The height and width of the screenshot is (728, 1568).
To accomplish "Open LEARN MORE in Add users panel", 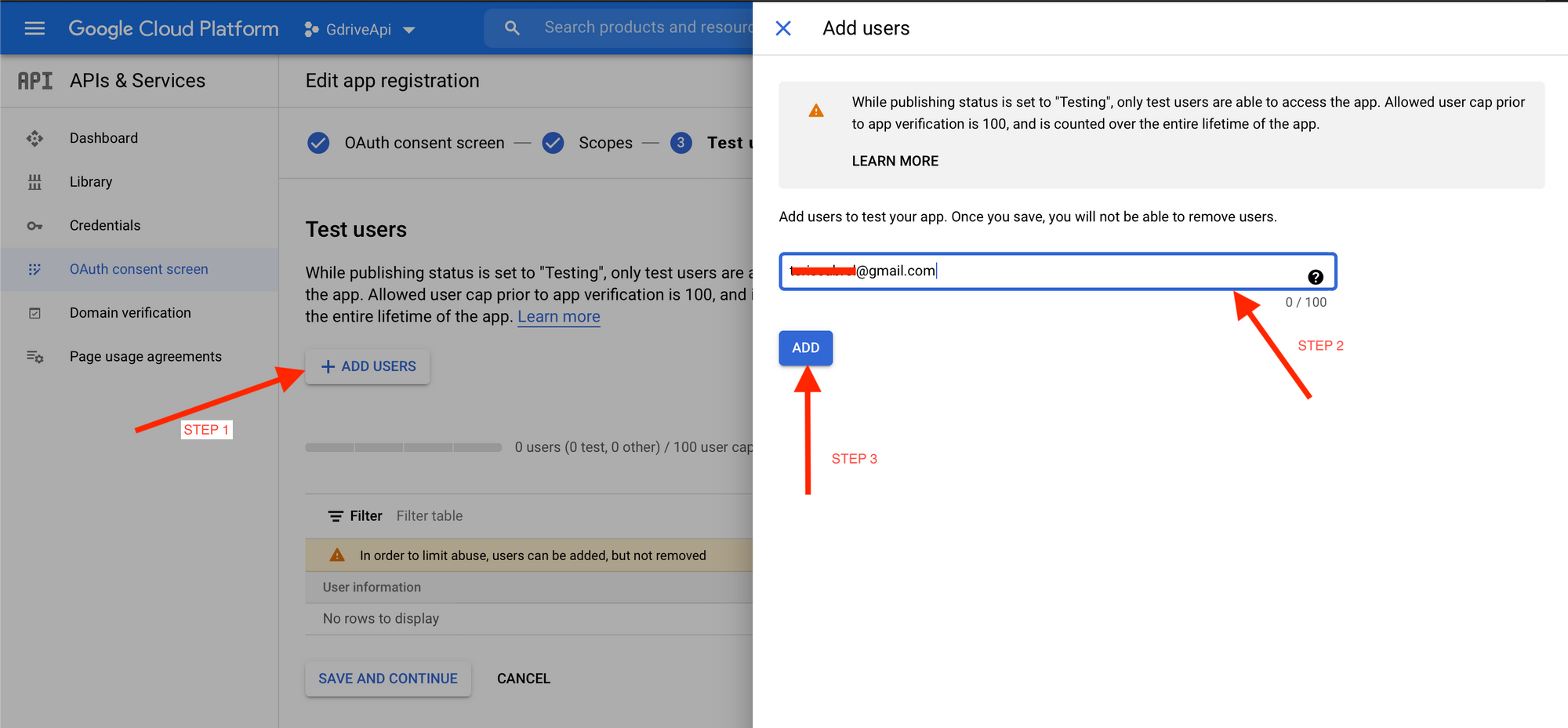I will pos(895,161).
